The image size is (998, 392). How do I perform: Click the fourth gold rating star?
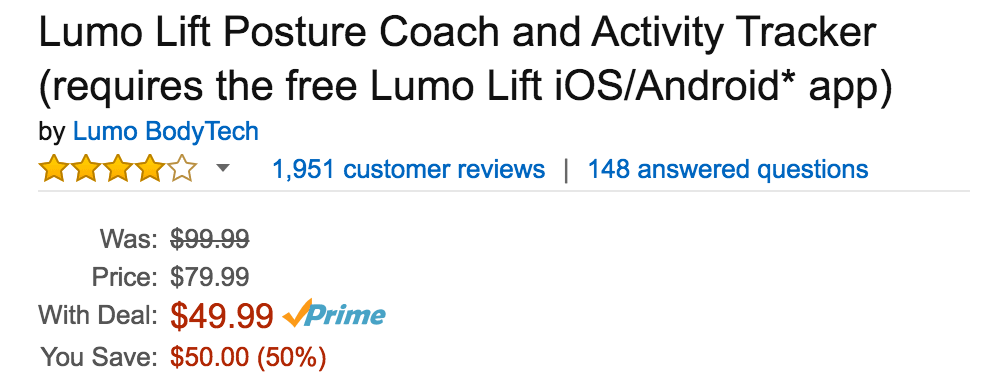(x=150, y=169)
